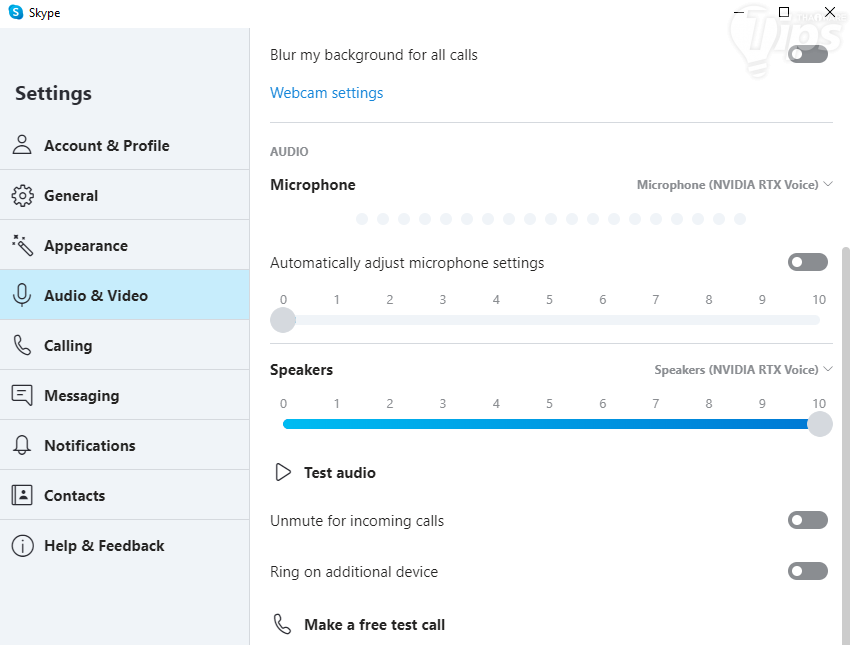Image resolution: width=853 pixels, height=645 pixels.
Task: Turn on automatic microphone adjustment toggle
Action: (x=807, y=262)
